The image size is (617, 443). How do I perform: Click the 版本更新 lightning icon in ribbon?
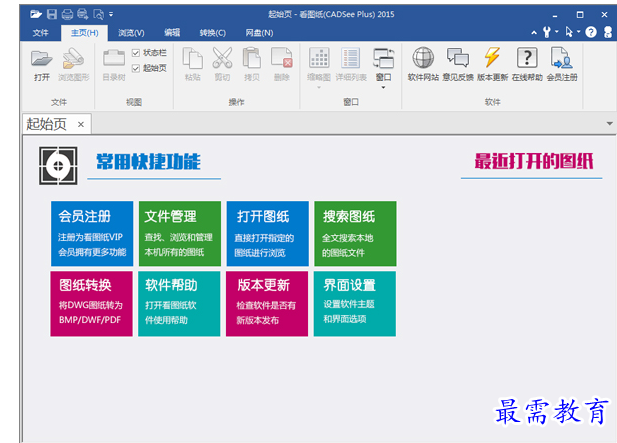tap(492, 57)
